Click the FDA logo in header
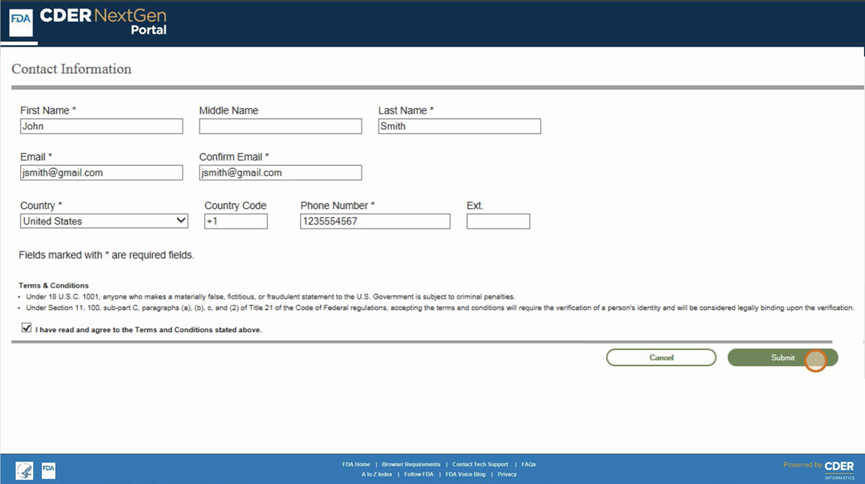Screen dimensions: 865x484 [21, 23]
